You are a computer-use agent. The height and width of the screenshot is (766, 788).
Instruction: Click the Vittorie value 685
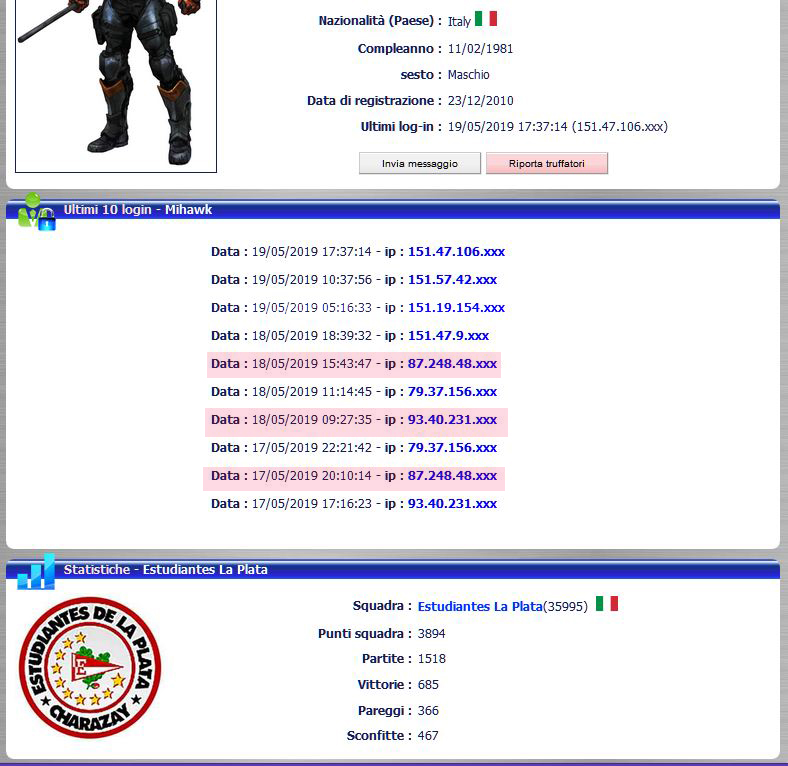point(428,685)
